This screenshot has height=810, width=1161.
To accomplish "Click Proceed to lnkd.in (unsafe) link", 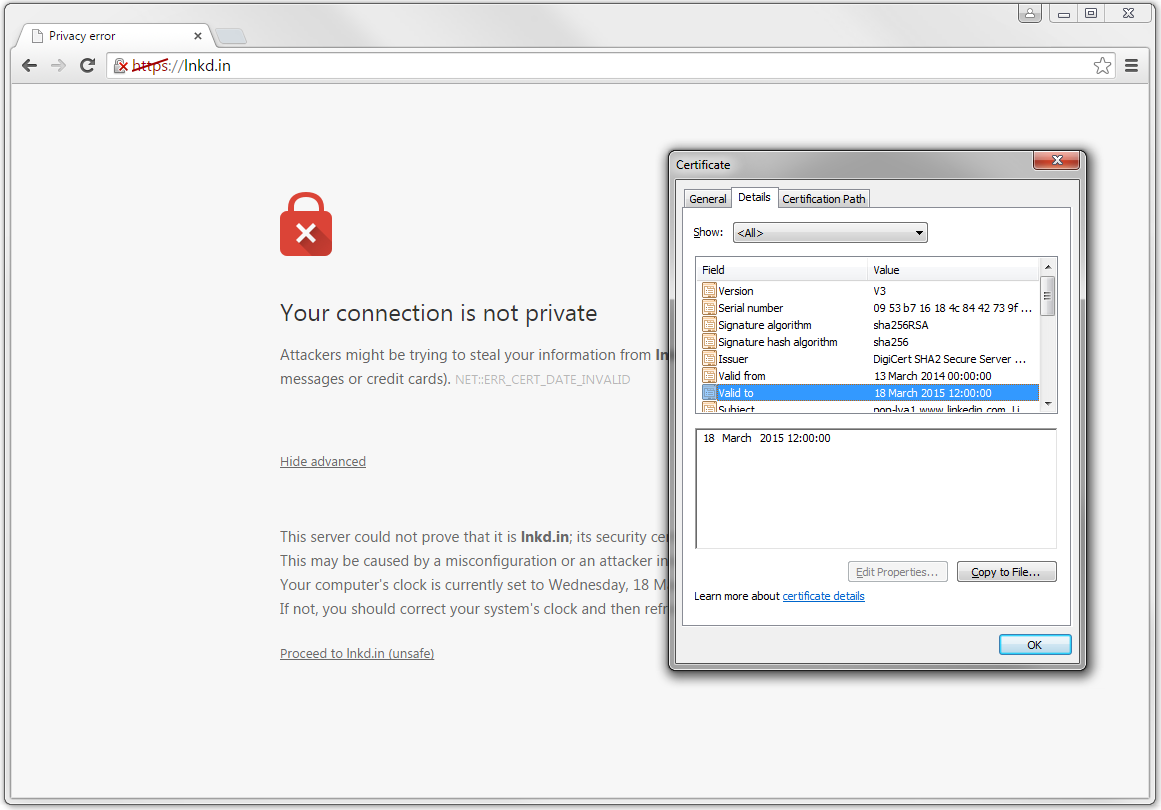I will [x=357, y=653].
